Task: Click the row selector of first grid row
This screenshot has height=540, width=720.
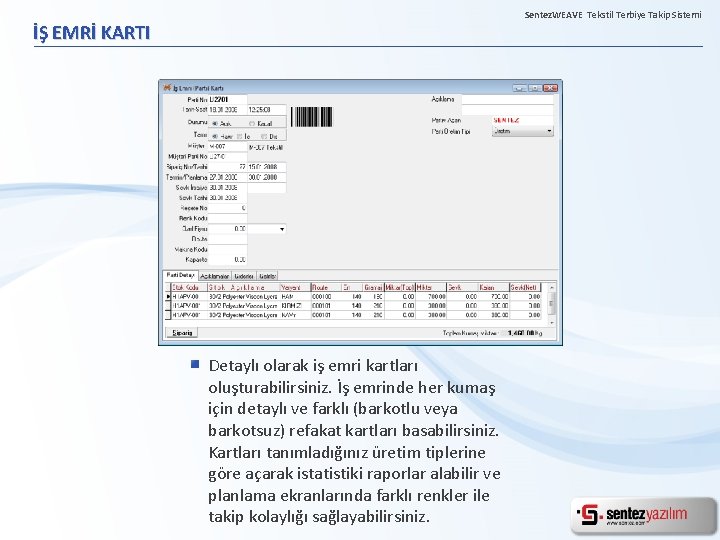Action: tap(168, 297)
